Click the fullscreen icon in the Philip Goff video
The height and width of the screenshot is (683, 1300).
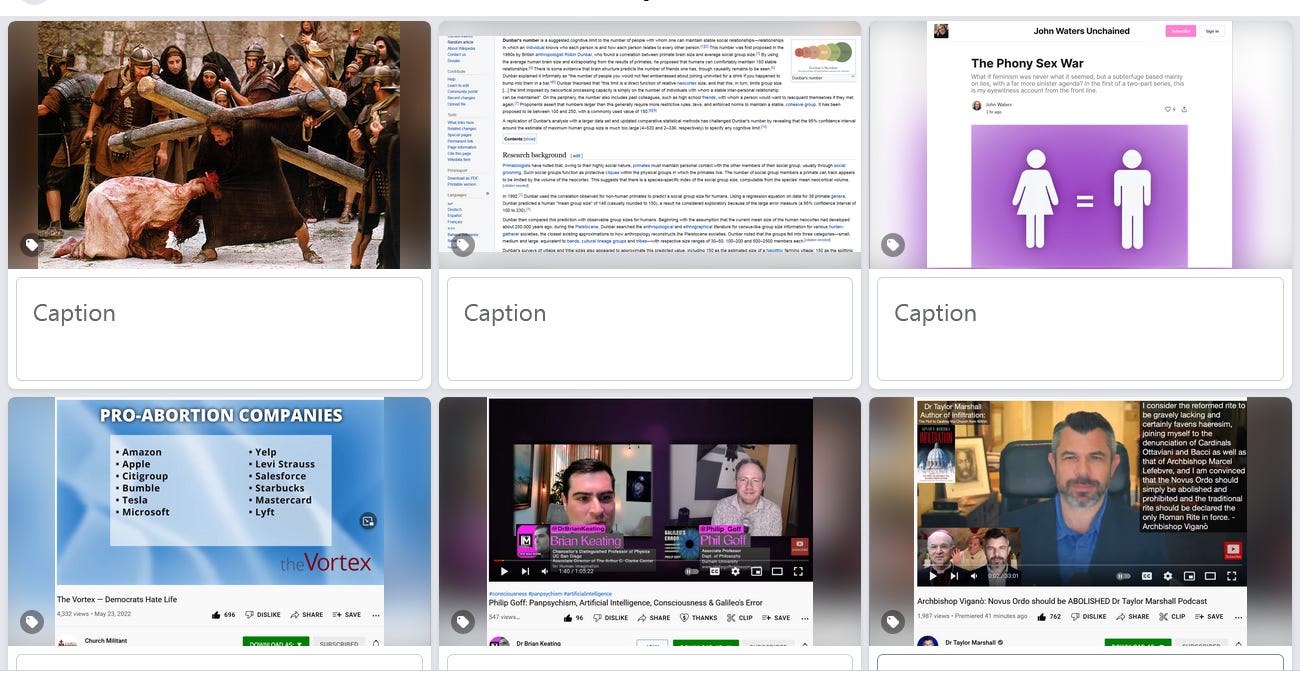798,571
